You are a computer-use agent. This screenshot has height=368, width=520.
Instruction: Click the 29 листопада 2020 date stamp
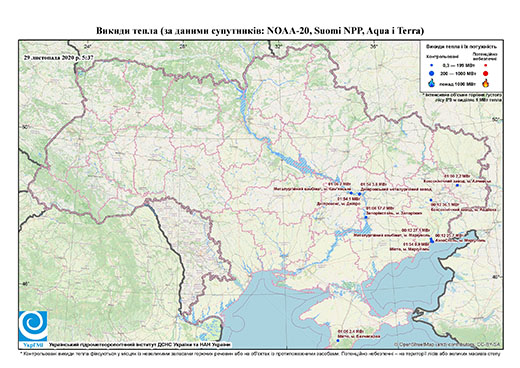[59, 57]
